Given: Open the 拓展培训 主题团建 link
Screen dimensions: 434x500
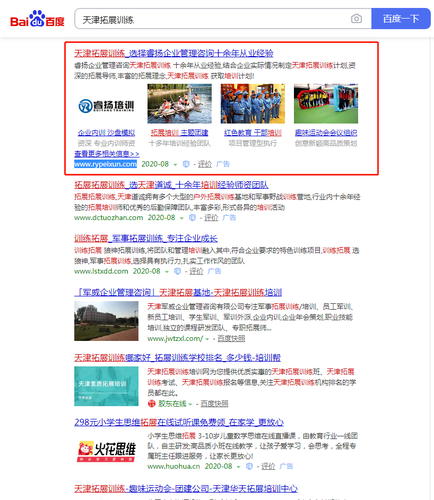Looking at the screenshot, I should pyautogui.click(x=179, y=133).
